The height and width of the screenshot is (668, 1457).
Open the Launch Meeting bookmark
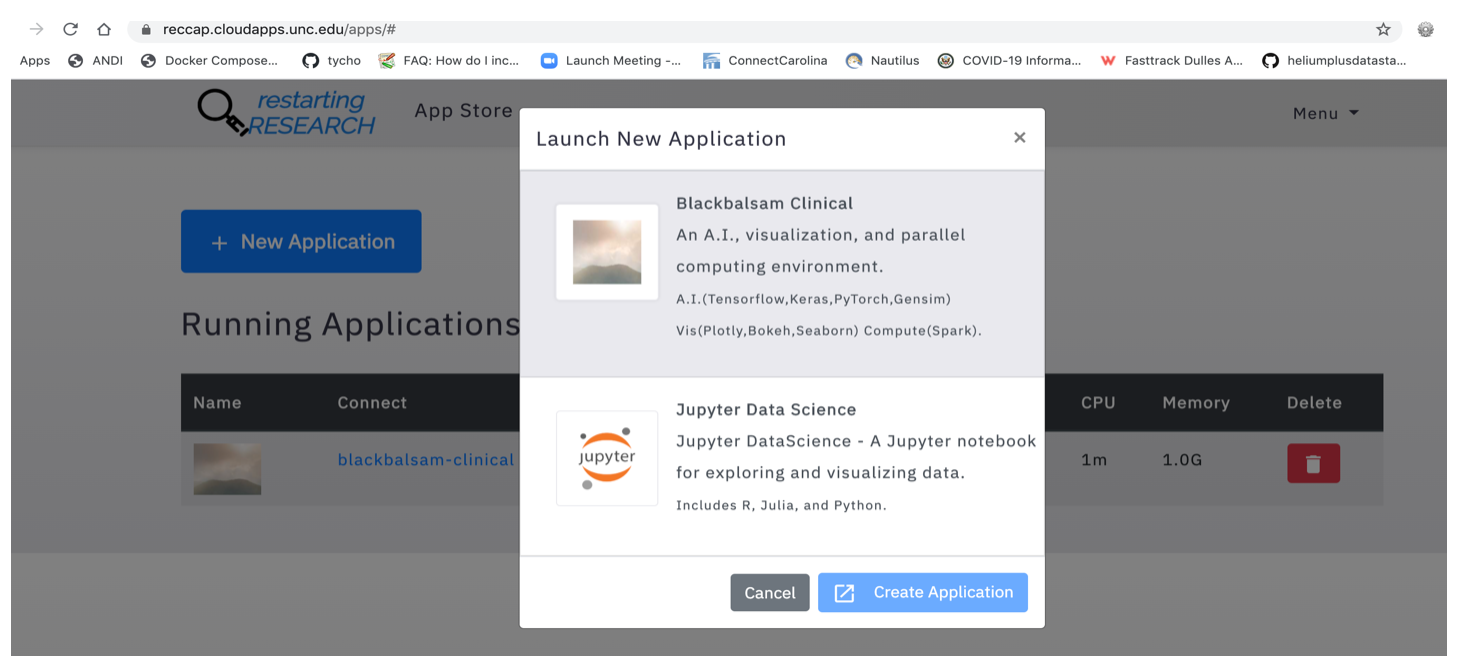611,60
